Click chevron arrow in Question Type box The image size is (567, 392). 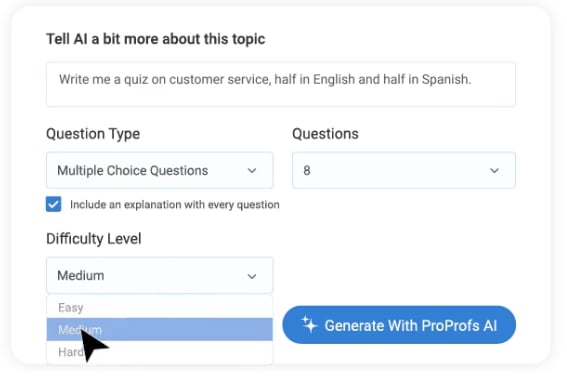pos(252,171)
